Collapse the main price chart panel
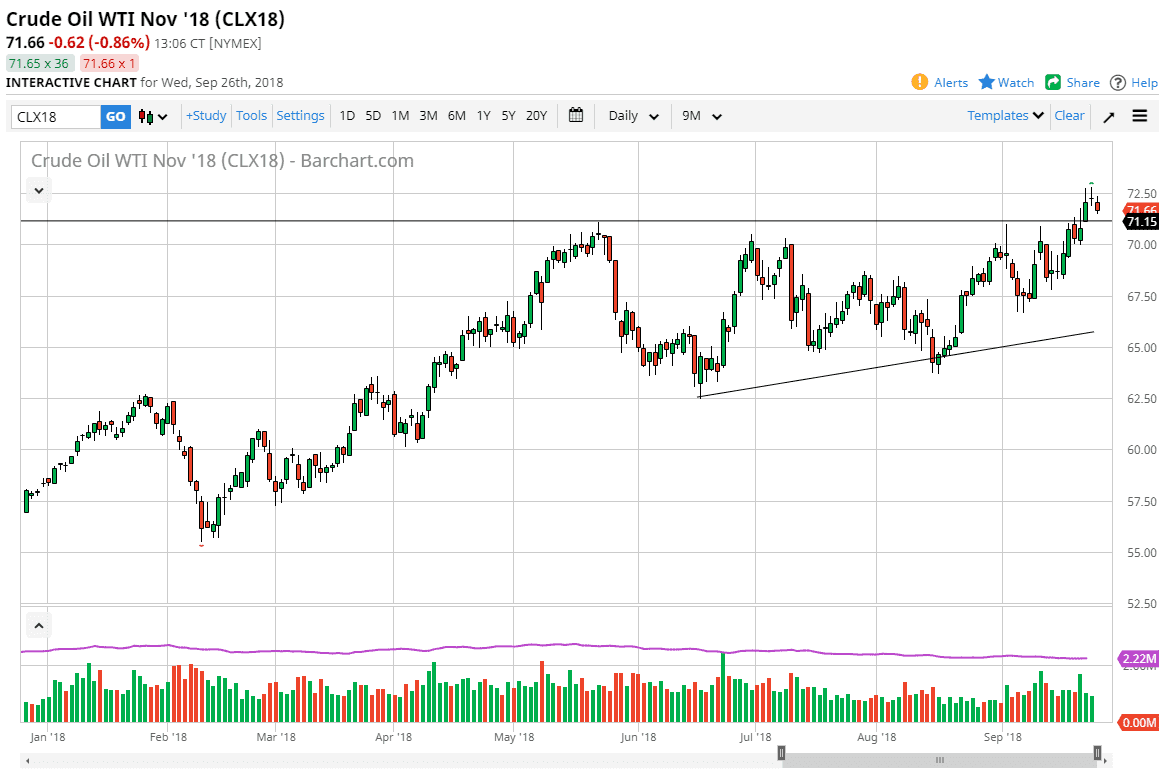This screenshot has height=772, width=1159. (x=38, y=189)
